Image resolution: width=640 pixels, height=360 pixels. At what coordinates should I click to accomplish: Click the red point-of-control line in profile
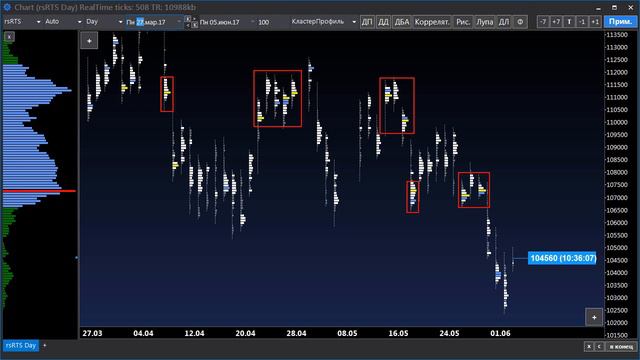39,191
